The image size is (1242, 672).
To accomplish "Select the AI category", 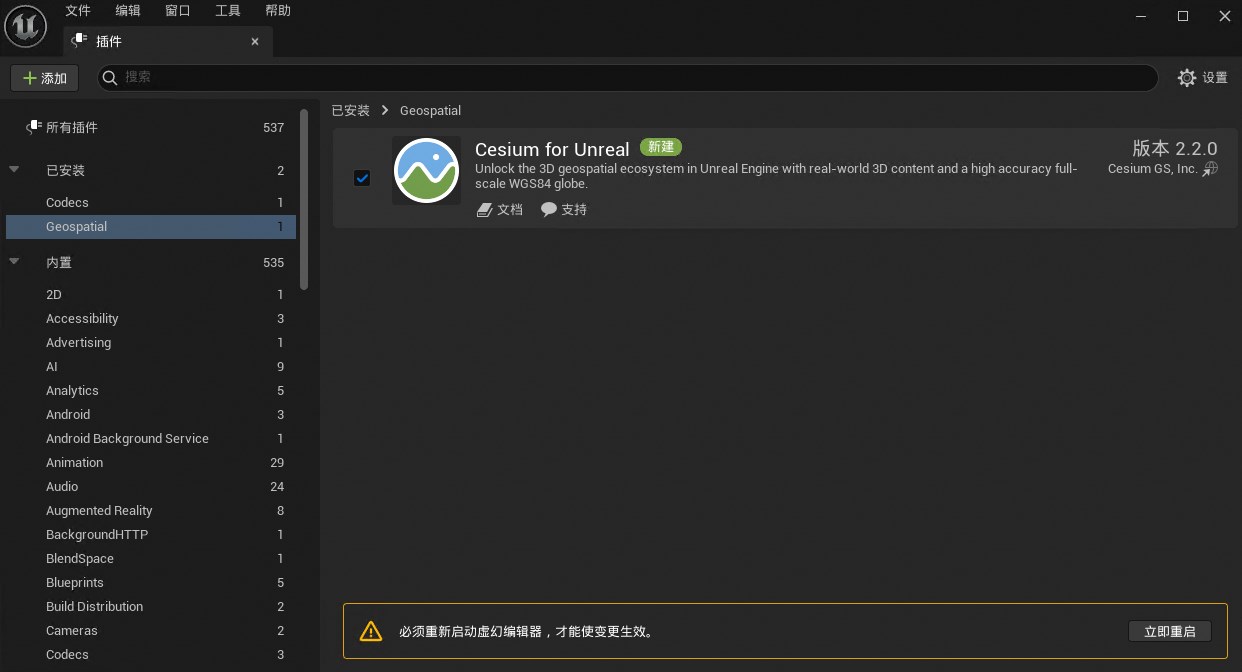I will coord(153,366).
